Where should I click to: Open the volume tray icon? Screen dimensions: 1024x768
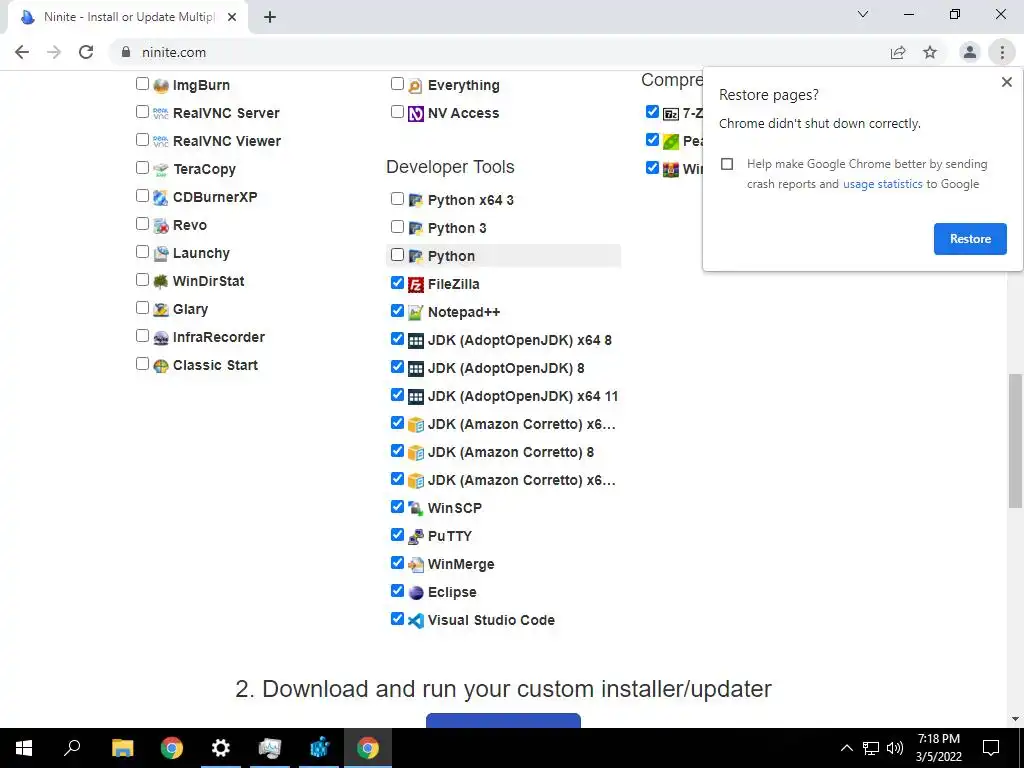coord(895,748)
